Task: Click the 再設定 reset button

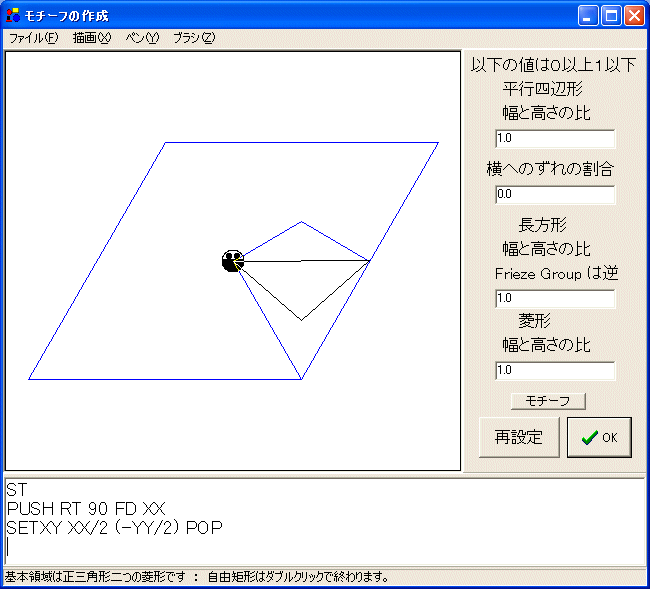Action: 519,437
